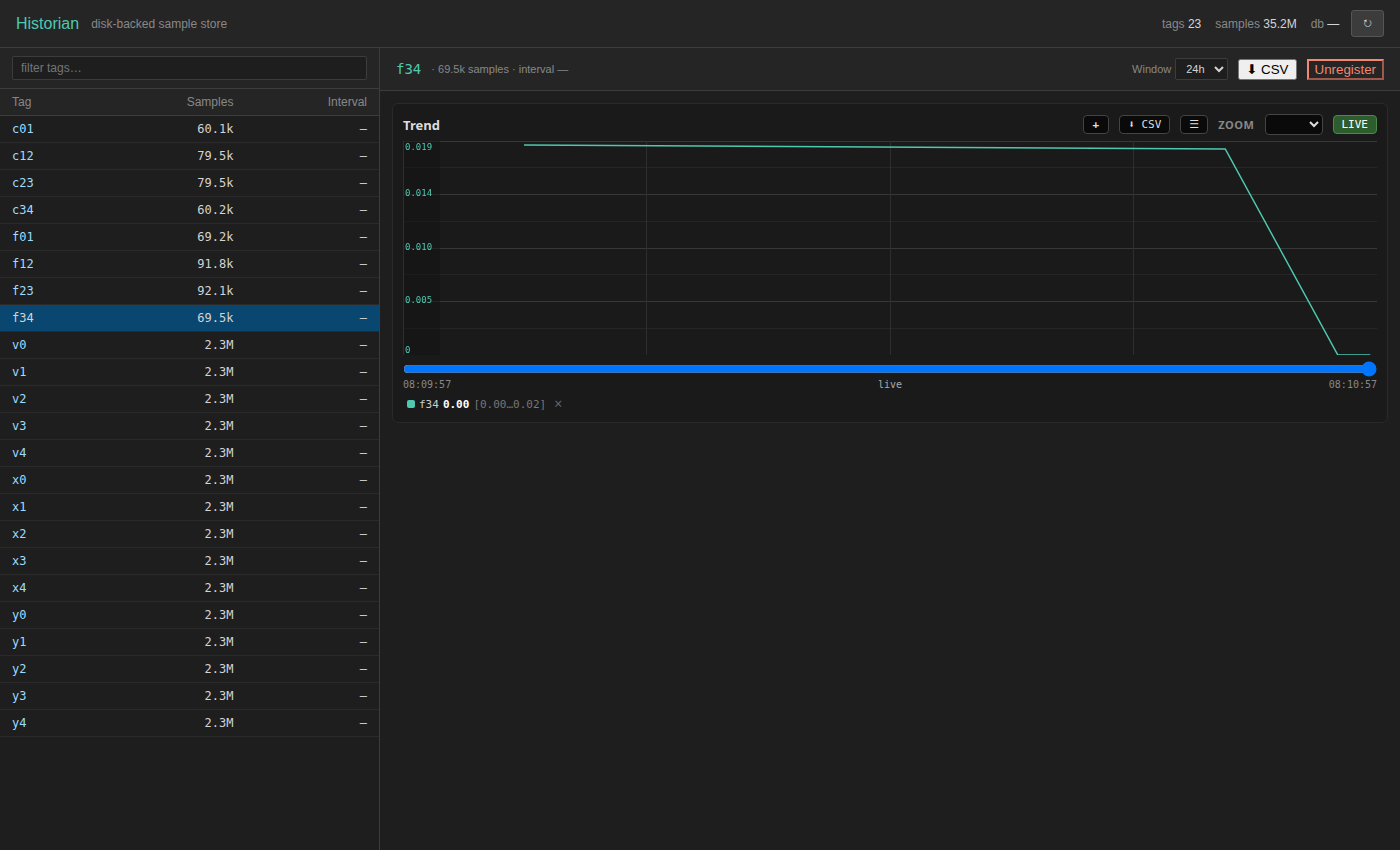Click the Unregister button

point(1345,69)
